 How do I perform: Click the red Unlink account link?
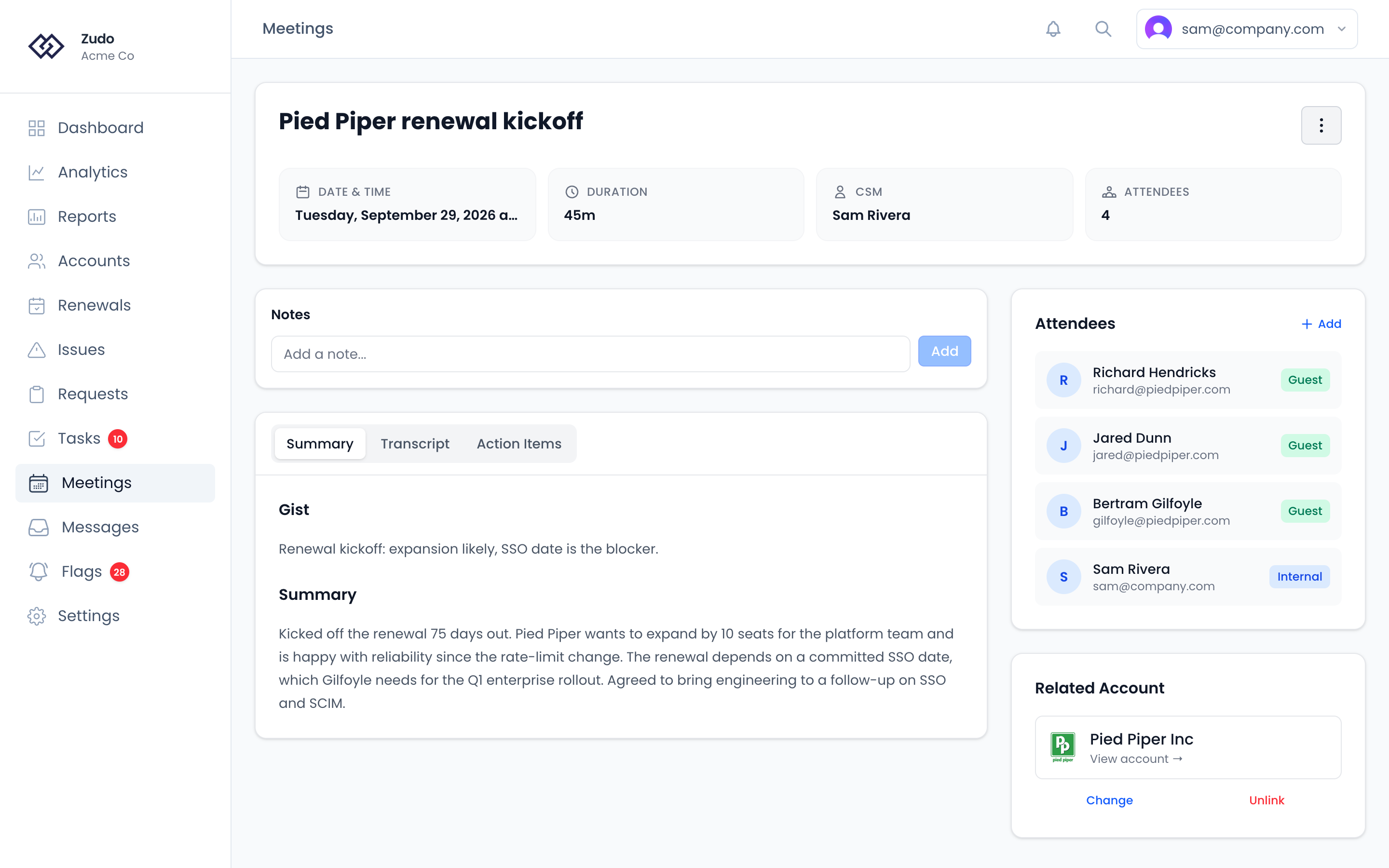tap(1266, 800)
